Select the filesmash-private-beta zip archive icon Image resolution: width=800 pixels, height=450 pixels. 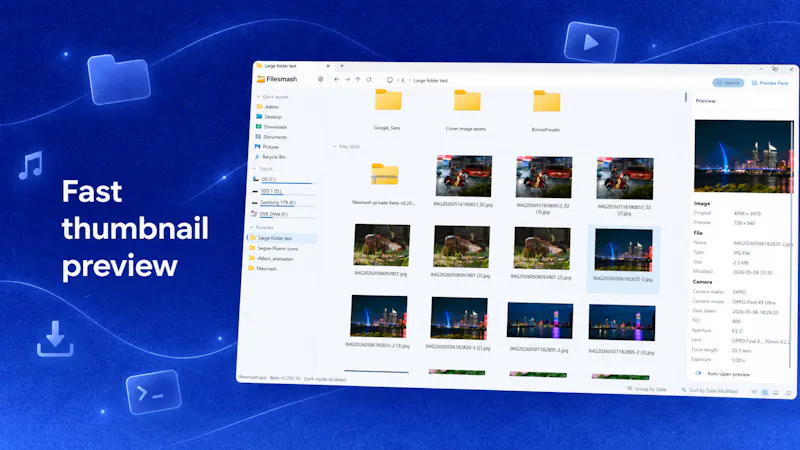(x=385, y=175)
